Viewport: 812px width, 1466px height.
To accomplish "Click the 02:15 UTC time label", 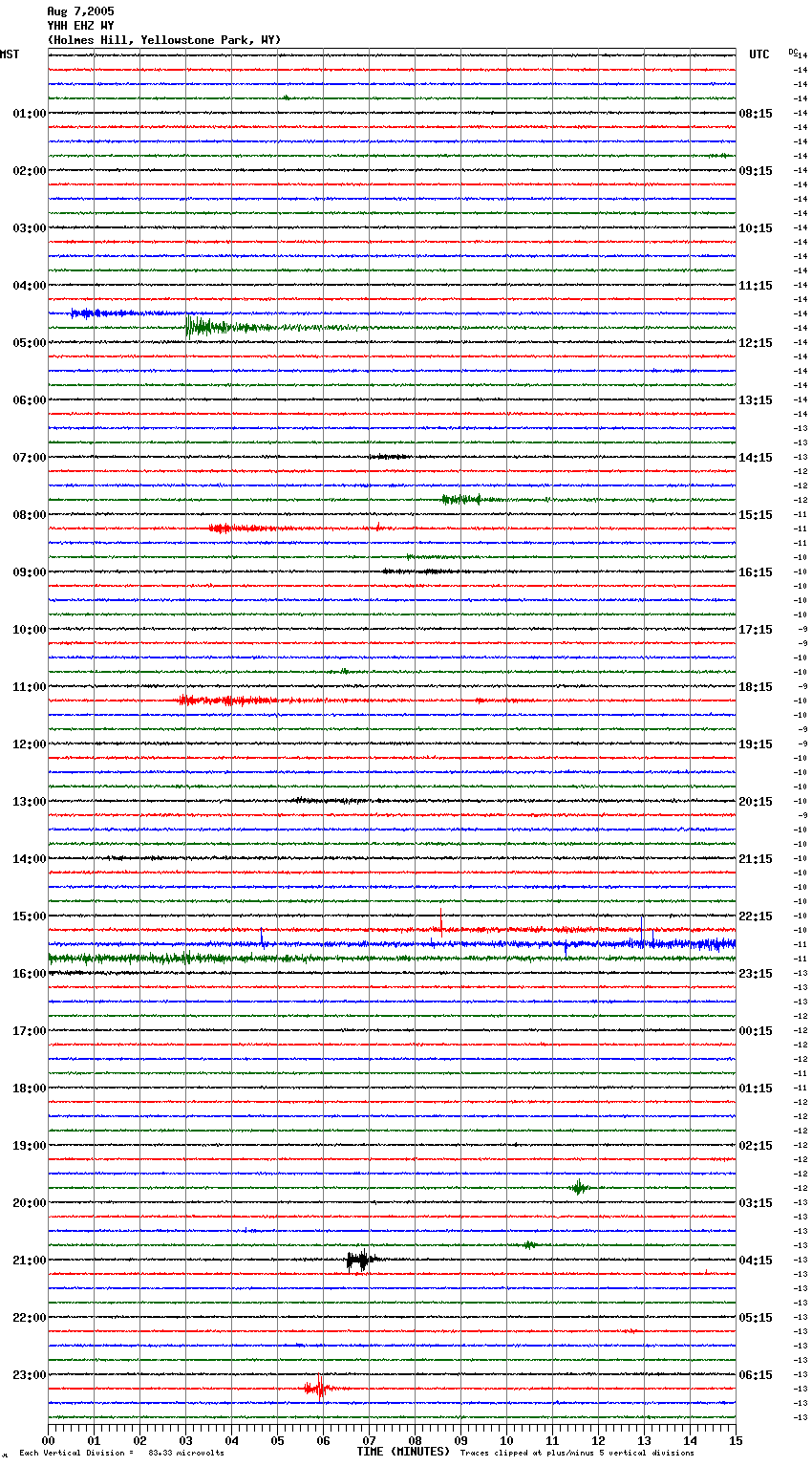I will tap(756, 1146).
